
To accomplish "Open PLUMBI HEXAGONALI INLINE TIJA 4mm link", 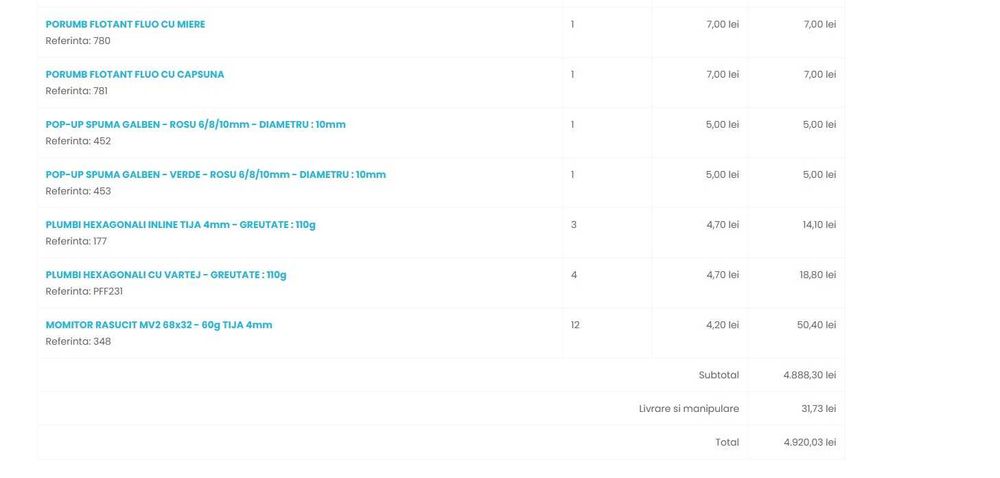I will tap(180, 224).
